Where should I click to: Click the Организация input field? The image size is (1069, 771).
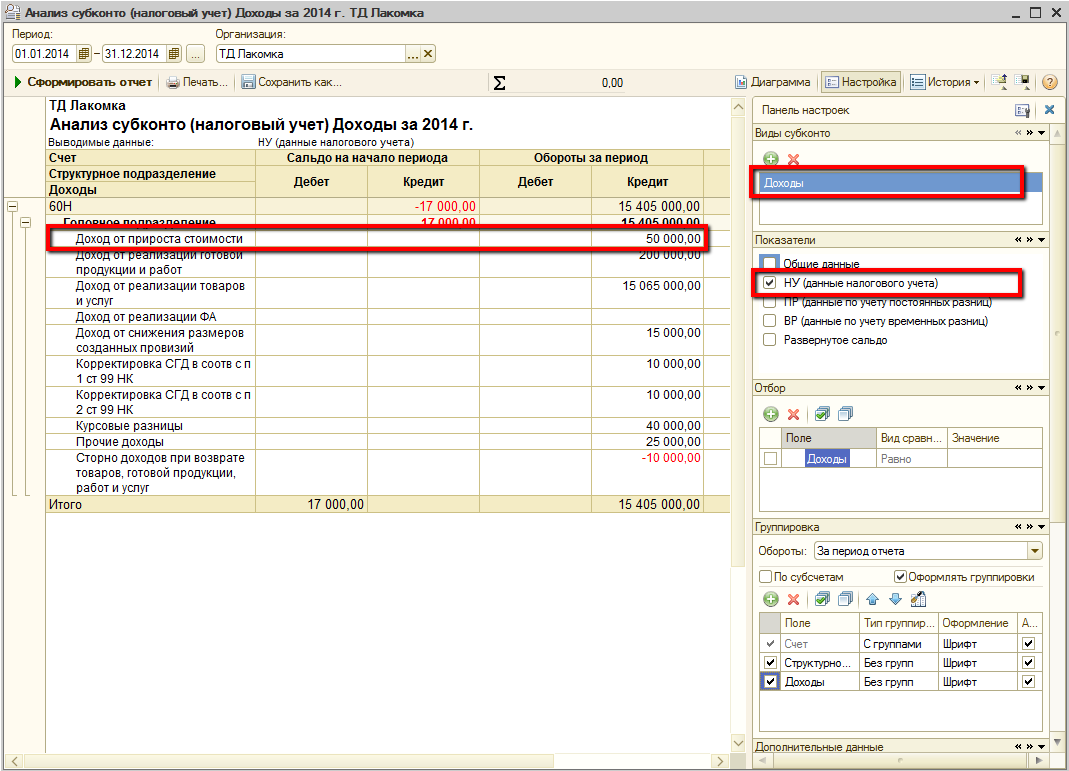[310, 54]
